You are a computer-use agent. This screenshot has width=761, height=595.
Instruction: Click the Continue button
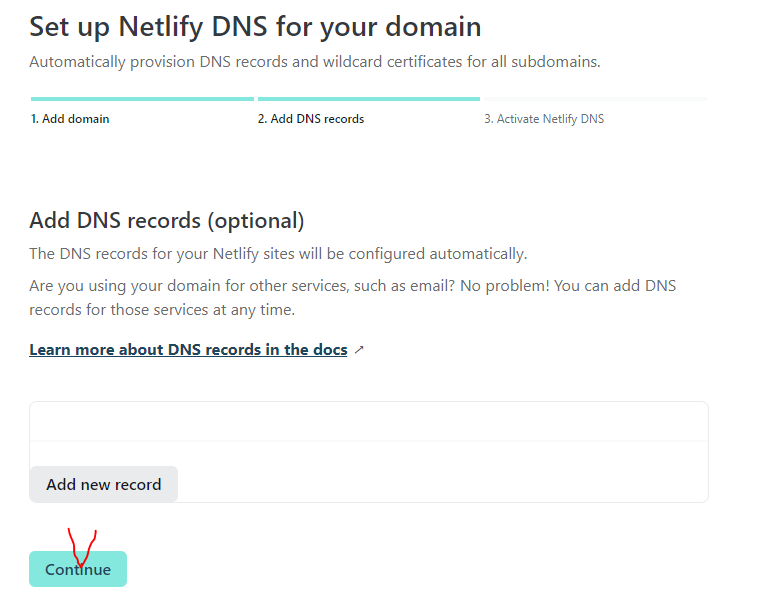click(x=78, y=569)
